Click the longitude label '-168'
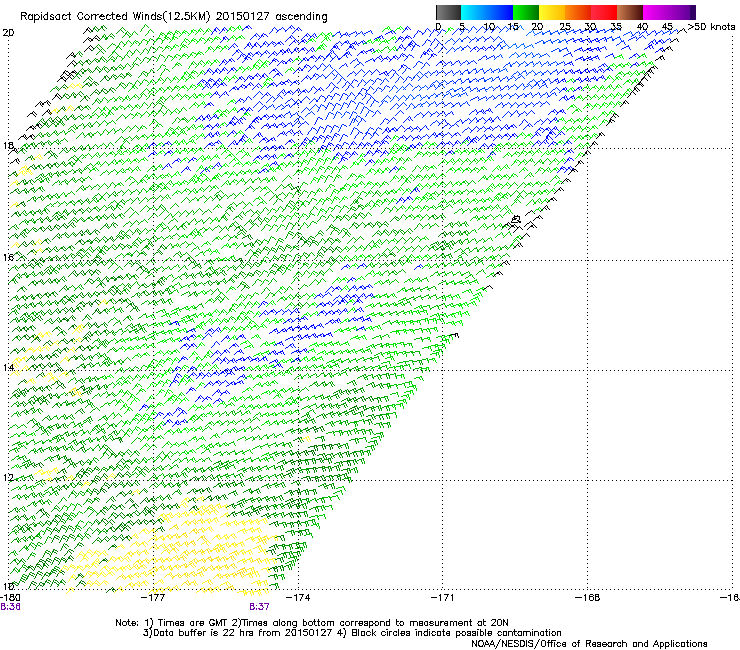Viewport: 740px width, 650px height. 588,598
